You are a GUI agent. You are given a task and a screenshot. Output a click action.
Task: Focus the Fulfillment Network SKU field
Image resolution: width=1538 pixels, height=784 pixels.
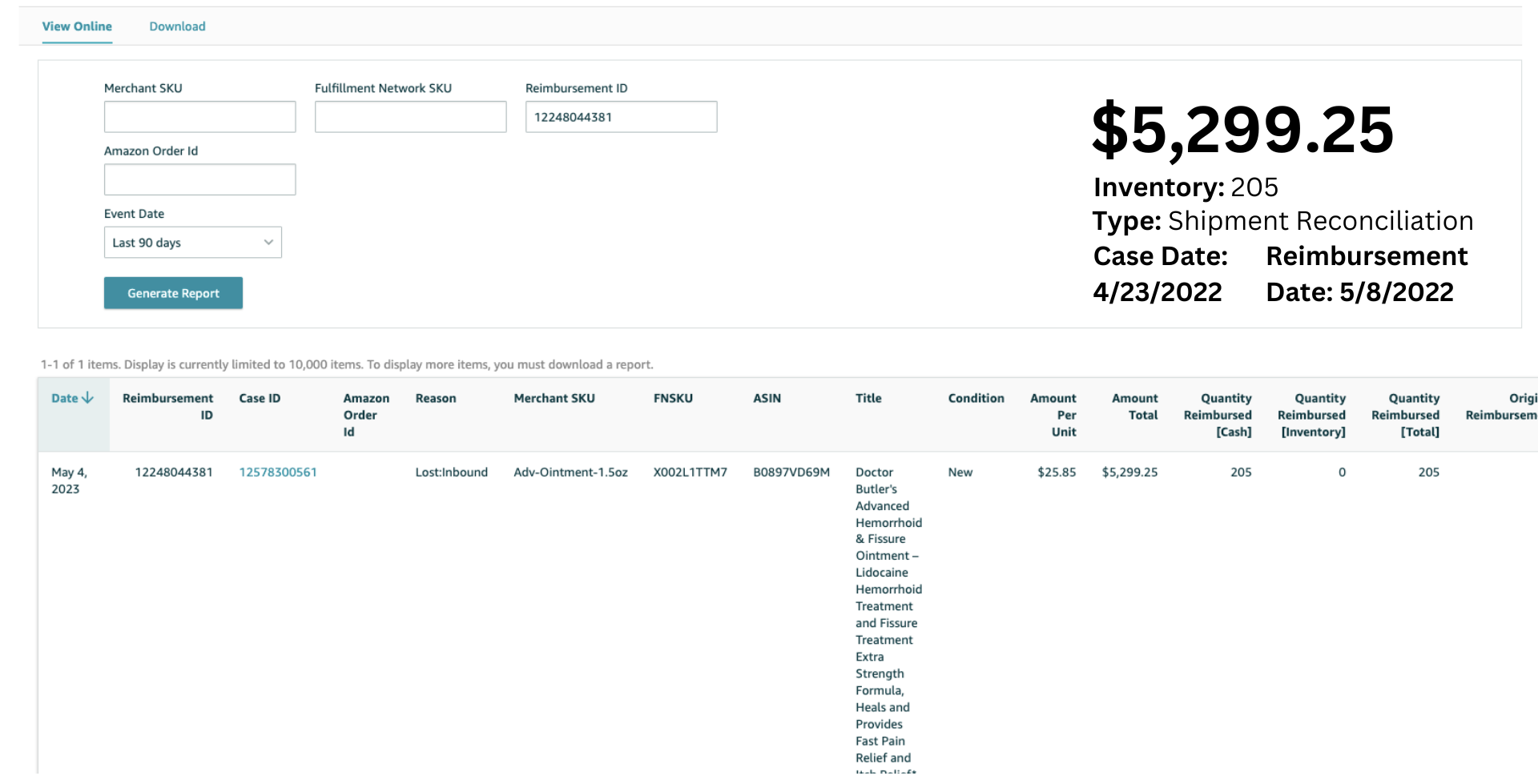(x=410, y=117)
